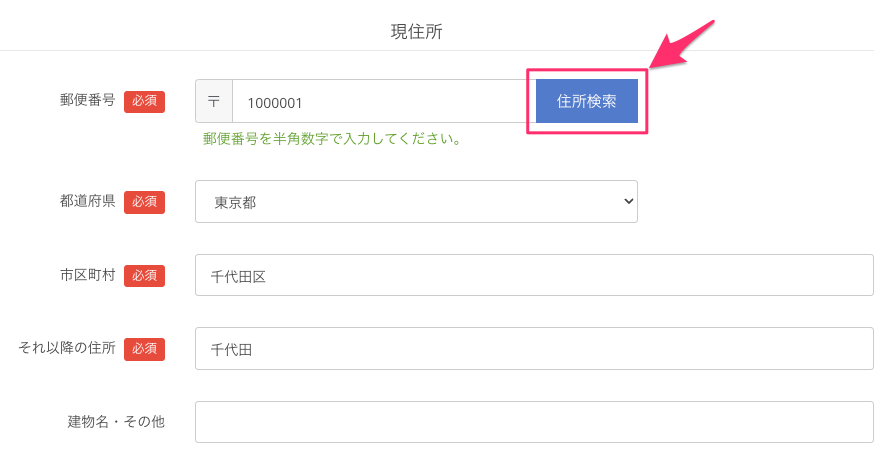
Task: Click the それ以降の住所 field with 千代田
Action: [x=534, y=349]
